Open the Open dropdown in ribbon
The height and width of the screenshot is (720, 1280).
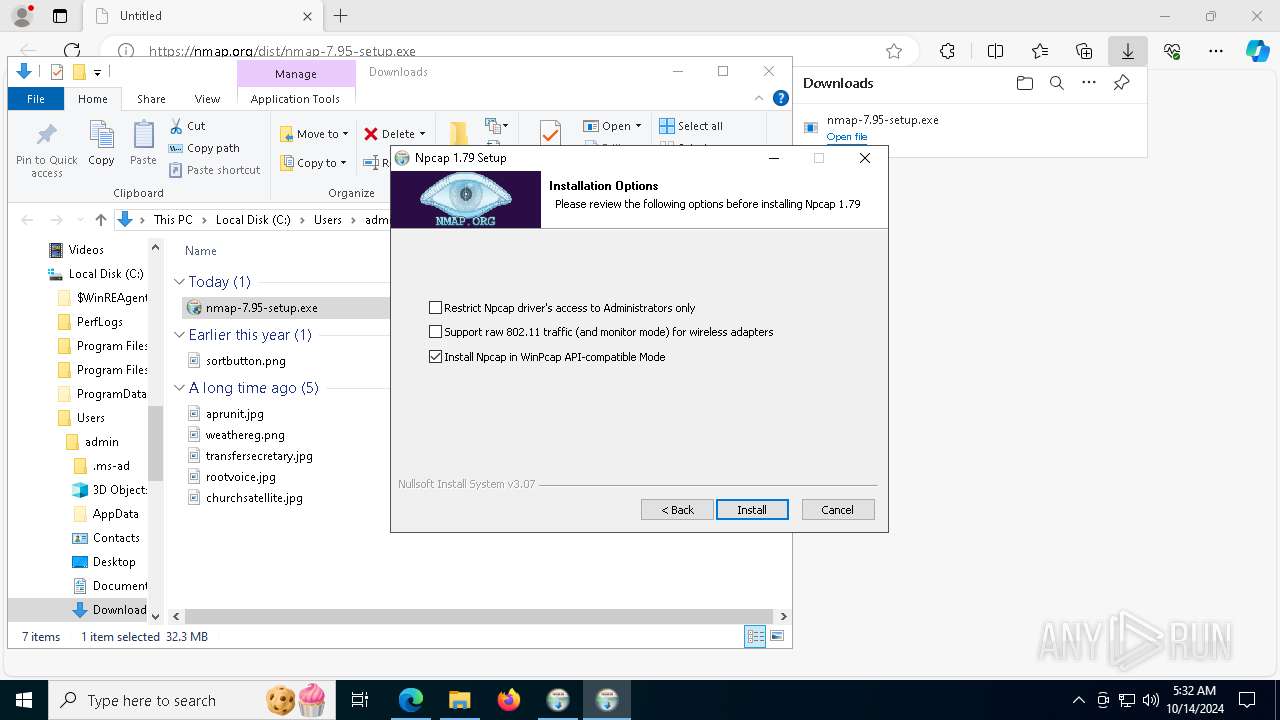coord(612,126)
